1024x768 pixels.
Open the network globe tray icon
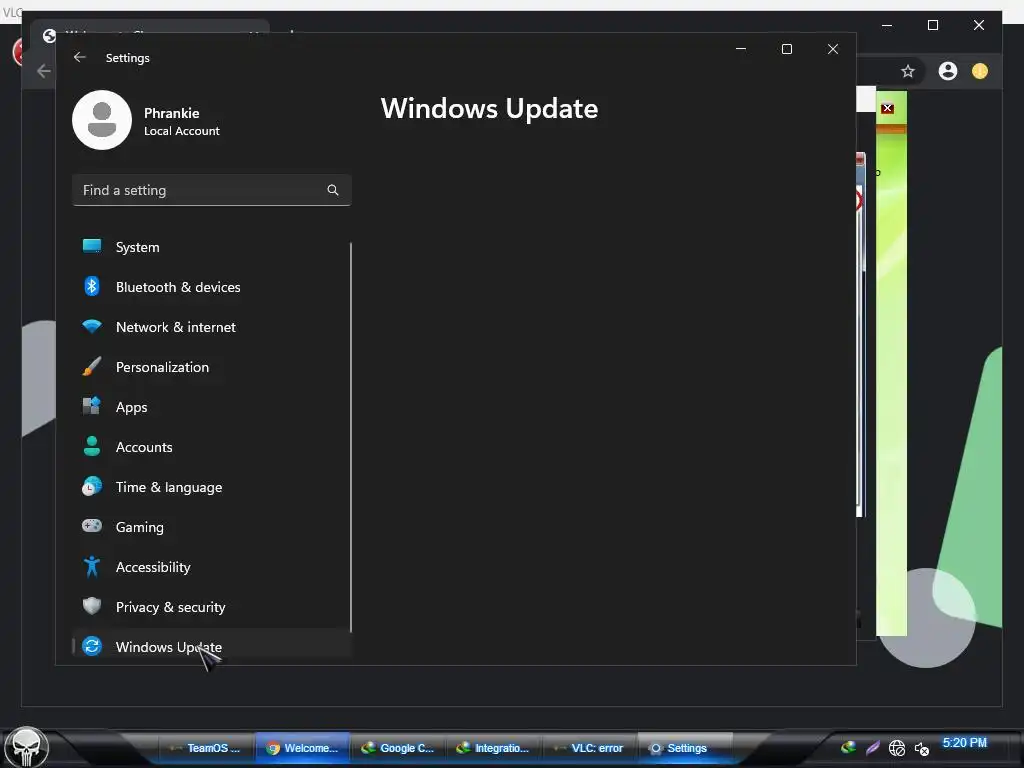pos(897,748)
